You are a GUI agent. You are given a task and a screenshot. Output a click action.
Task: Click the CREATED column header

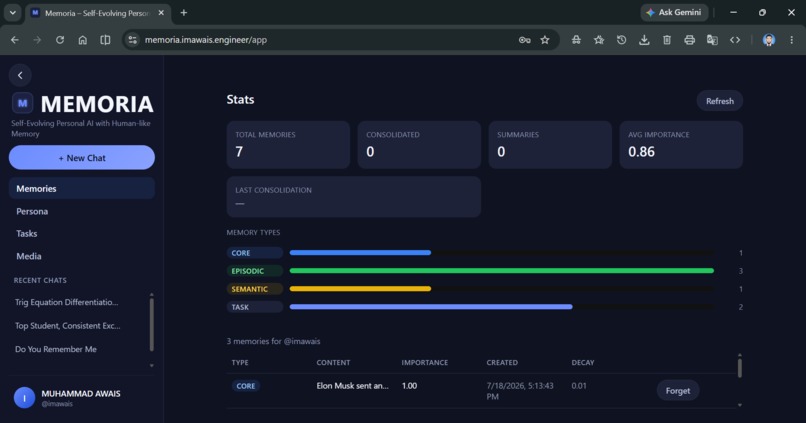(502, 362)
